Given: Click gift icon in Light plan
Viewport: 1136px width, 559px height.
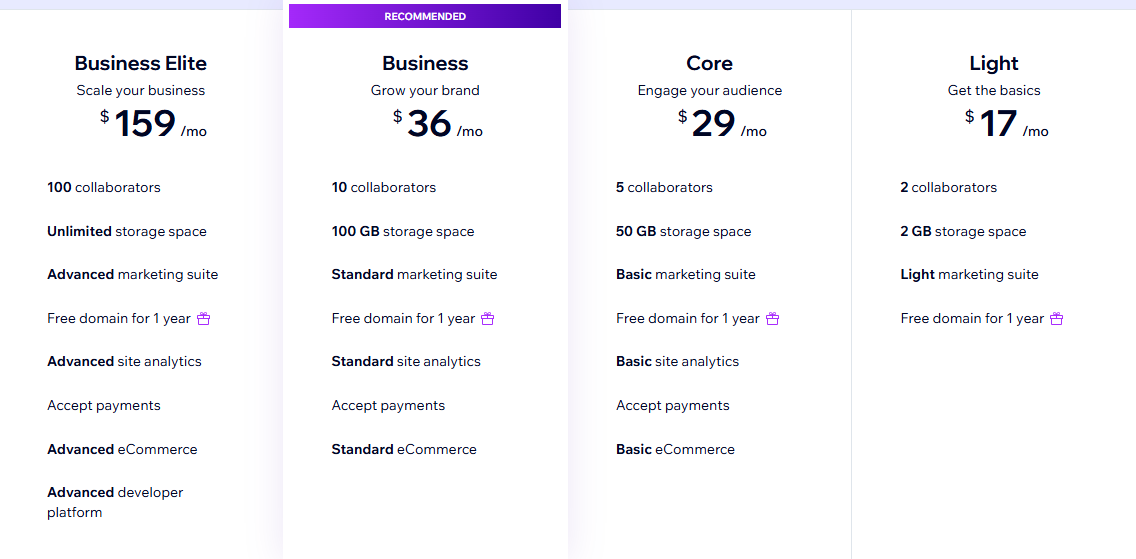Looking at the screenshot, I should pyautogui.click(x=1057, y=319).
